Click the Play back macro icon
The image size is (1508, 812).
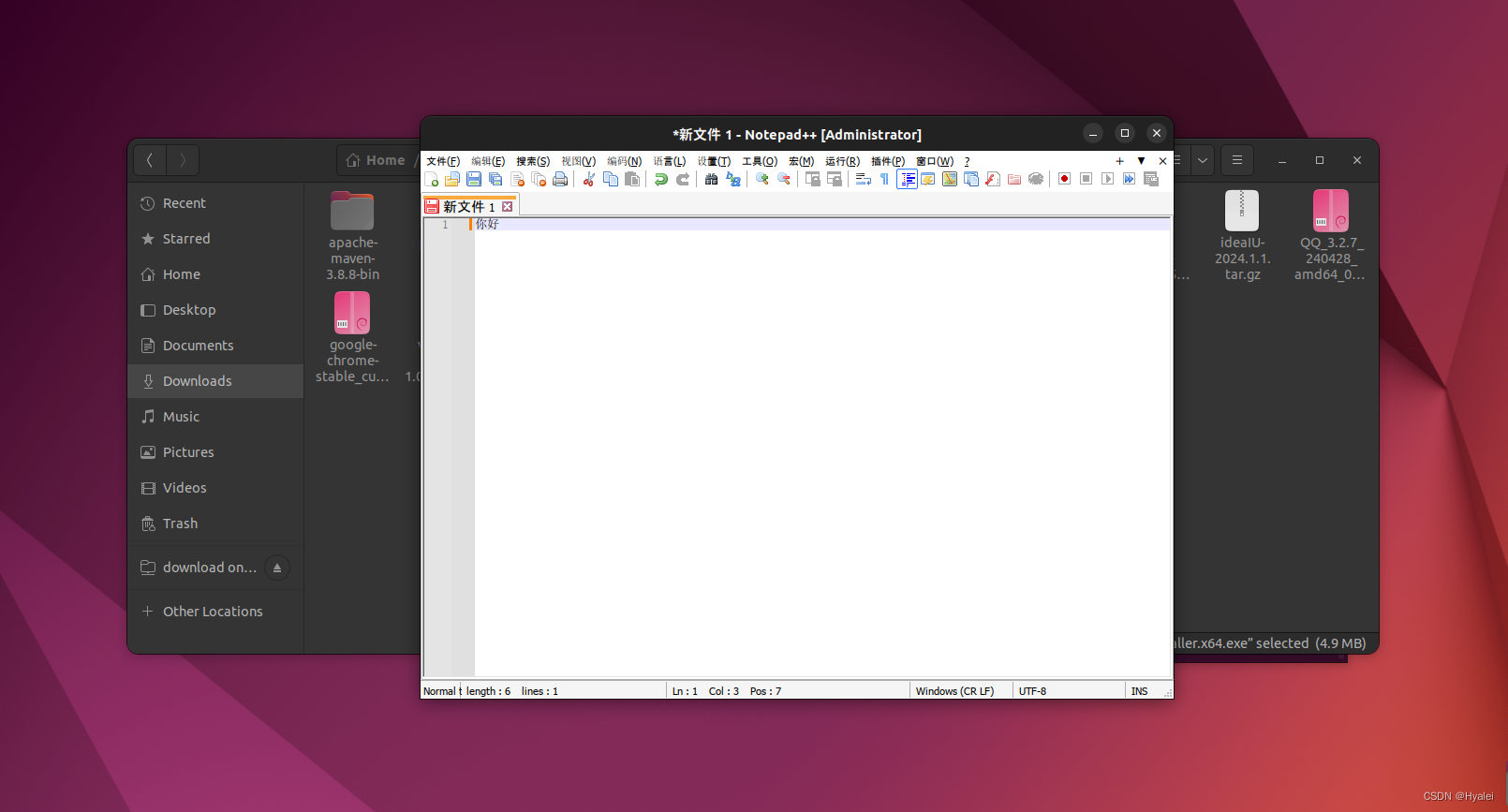pos(1108,179)
